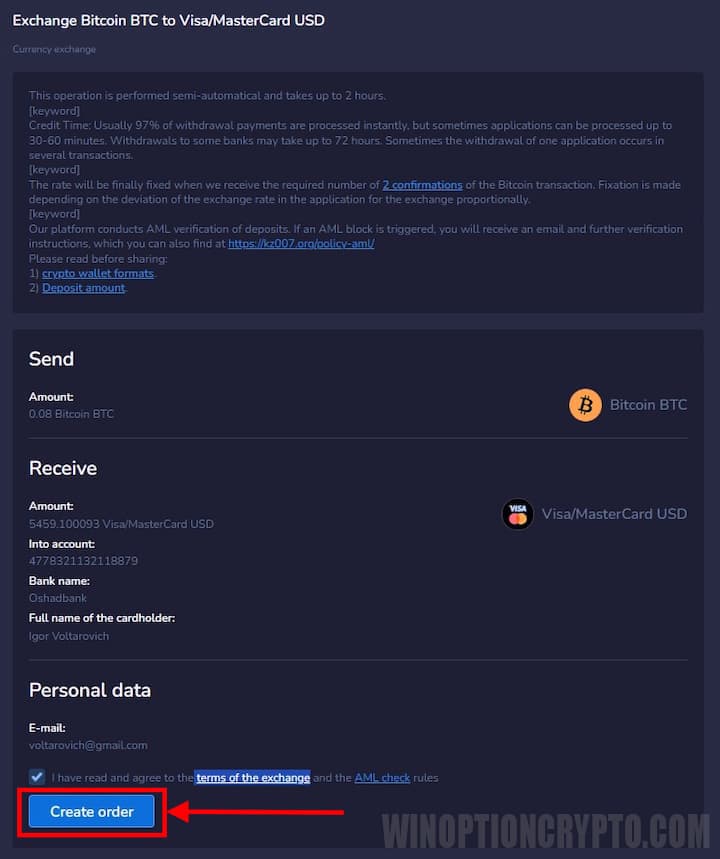
Task: Click the Personal data section heading
Action: point(90,690)
